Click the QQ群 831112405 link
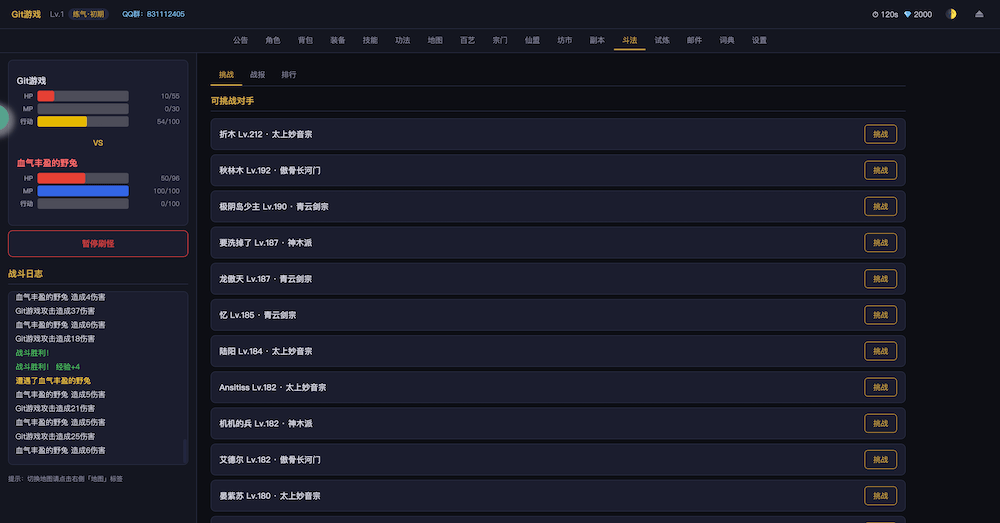Screen dimensions: 1000x523 (x=153, y=14)
